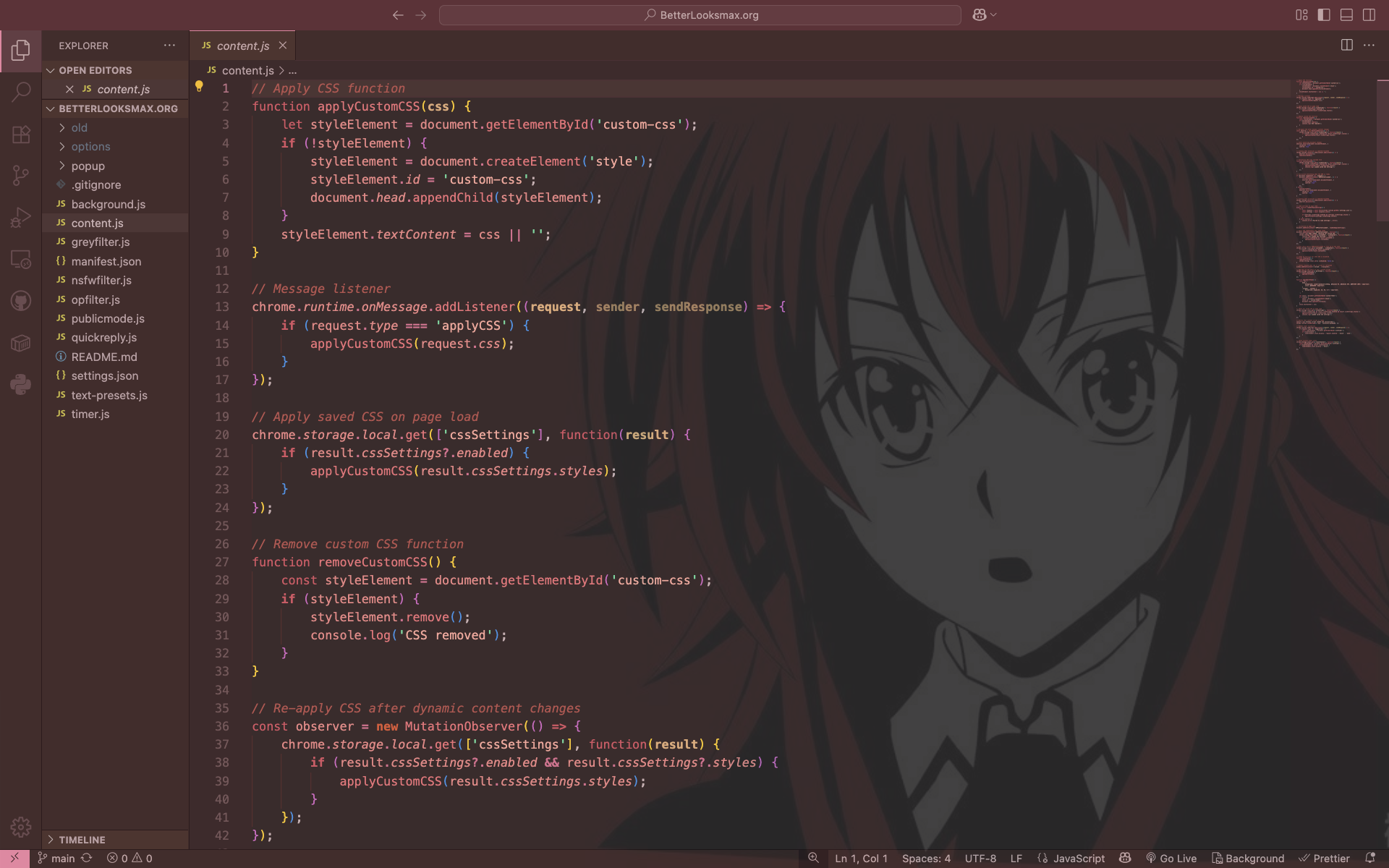
Task: Collapse the BETTERLOOKSMAX.ORG folder section
Action: click(x=116, y=109)
